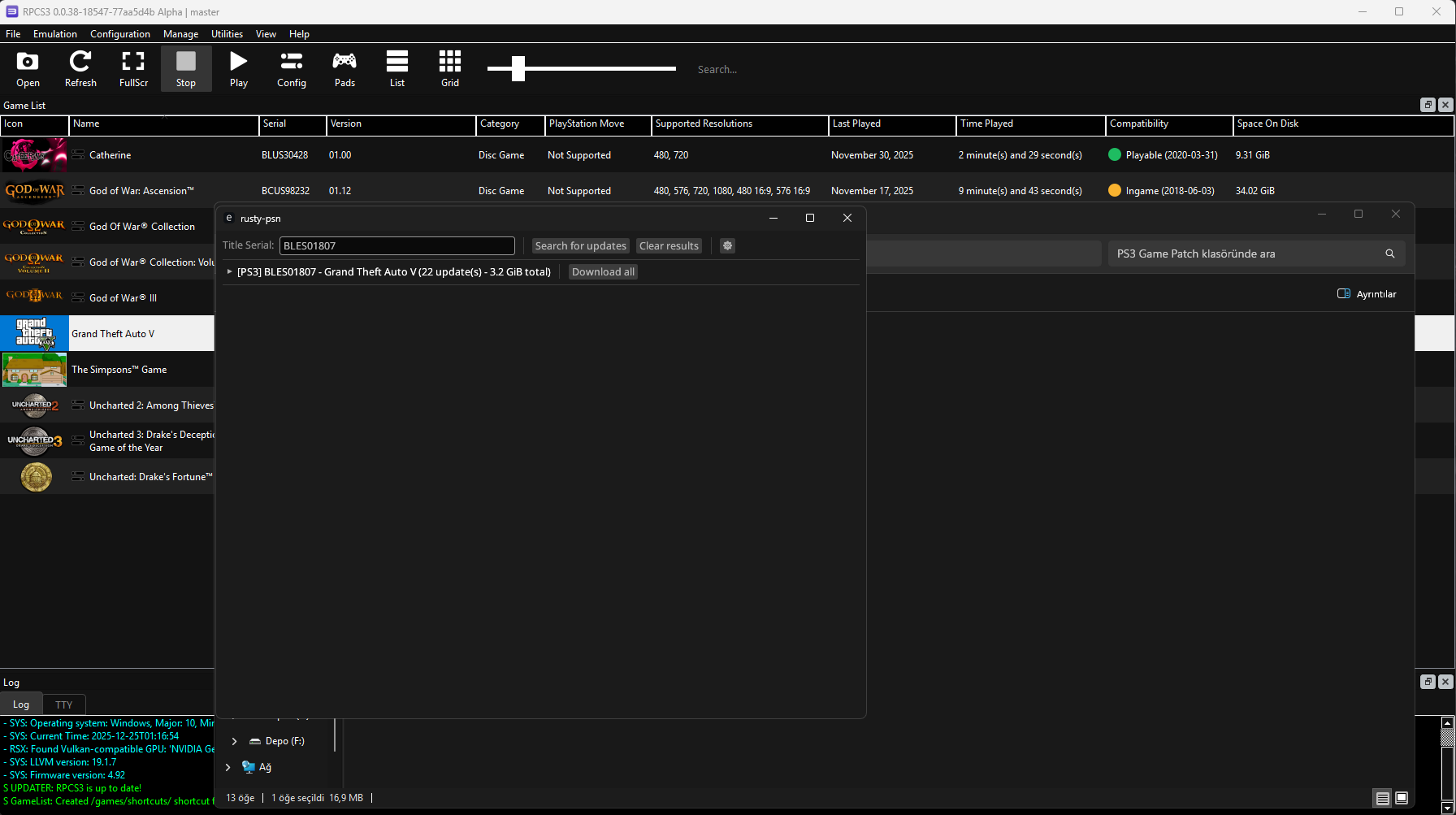Click the RPCS3 app icon in its title bar

(11, 11)
